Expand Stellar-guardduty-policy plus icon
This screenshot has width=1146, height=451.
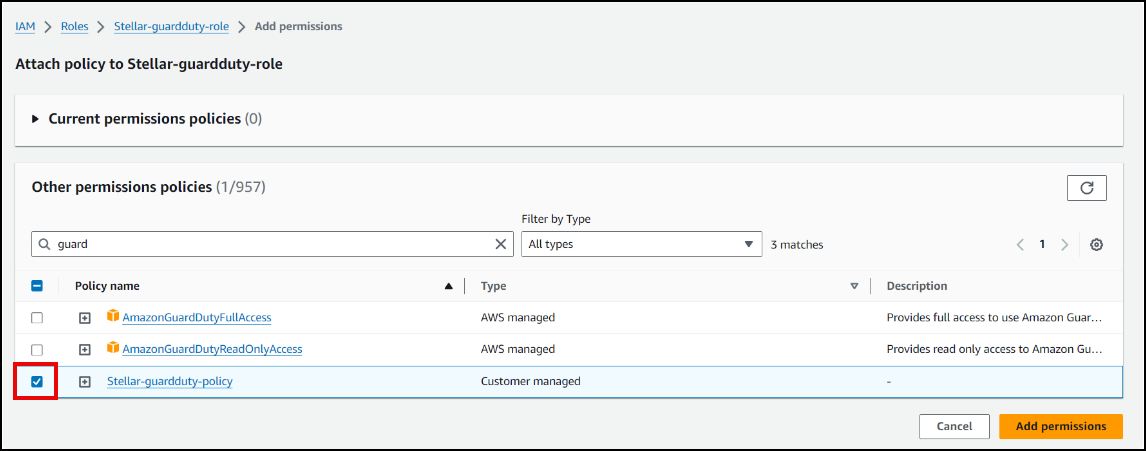coord(85,382)
